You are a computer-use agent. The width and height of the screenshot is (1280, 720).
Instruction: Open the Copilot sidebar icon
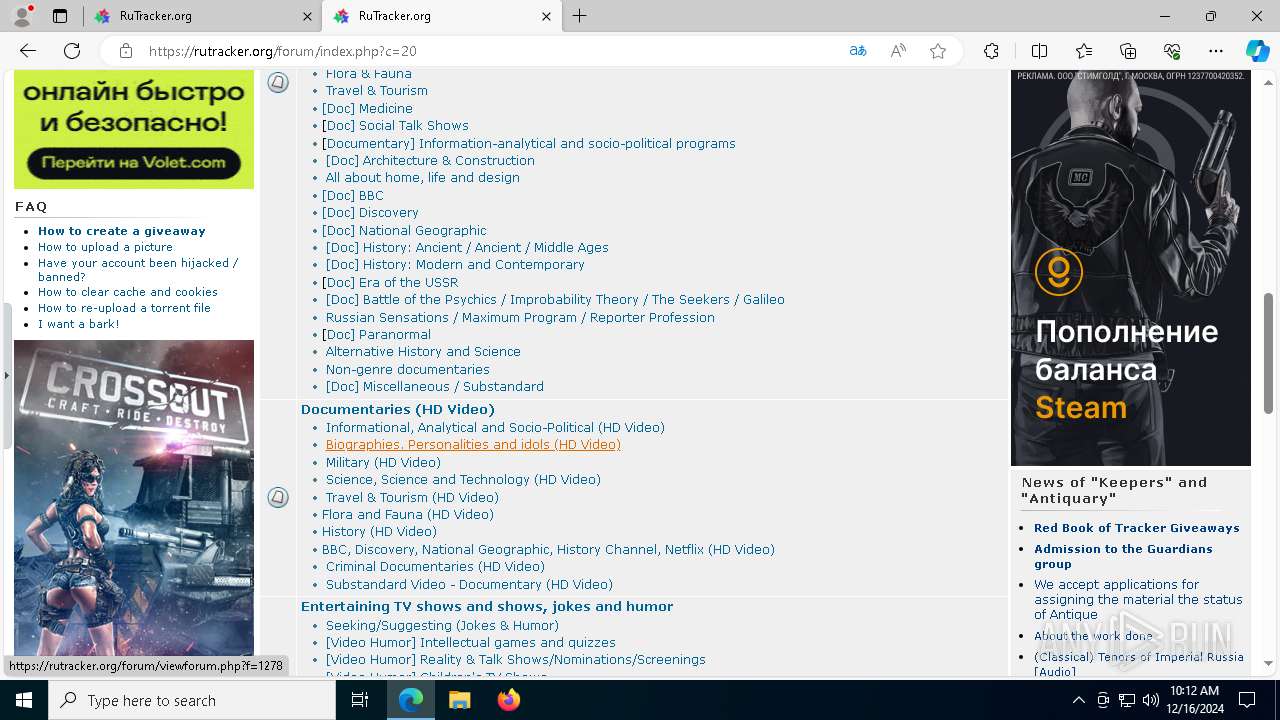click(x=1257, y=51)
